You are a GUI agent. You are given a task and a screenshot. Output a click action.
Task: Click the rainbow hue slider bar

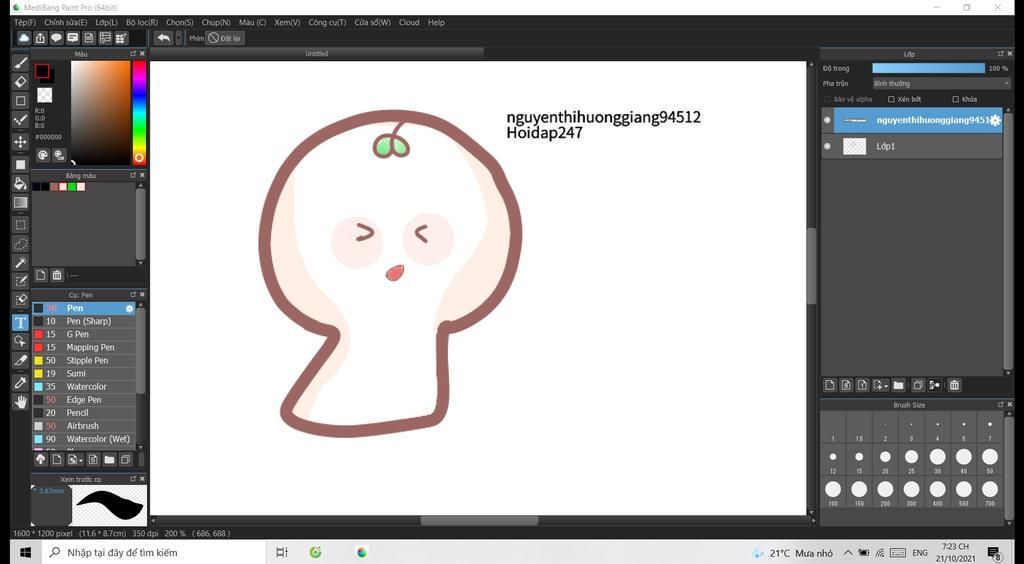(139, 112)
